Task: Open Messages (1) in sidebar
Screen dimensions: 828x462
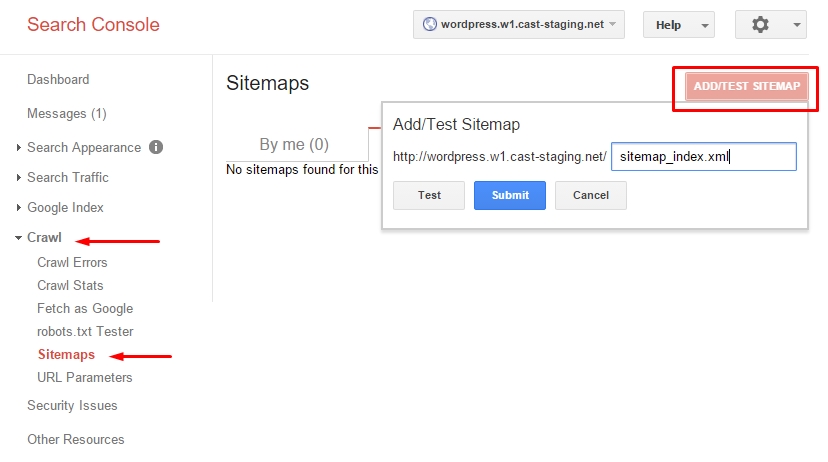Action: 67,114
